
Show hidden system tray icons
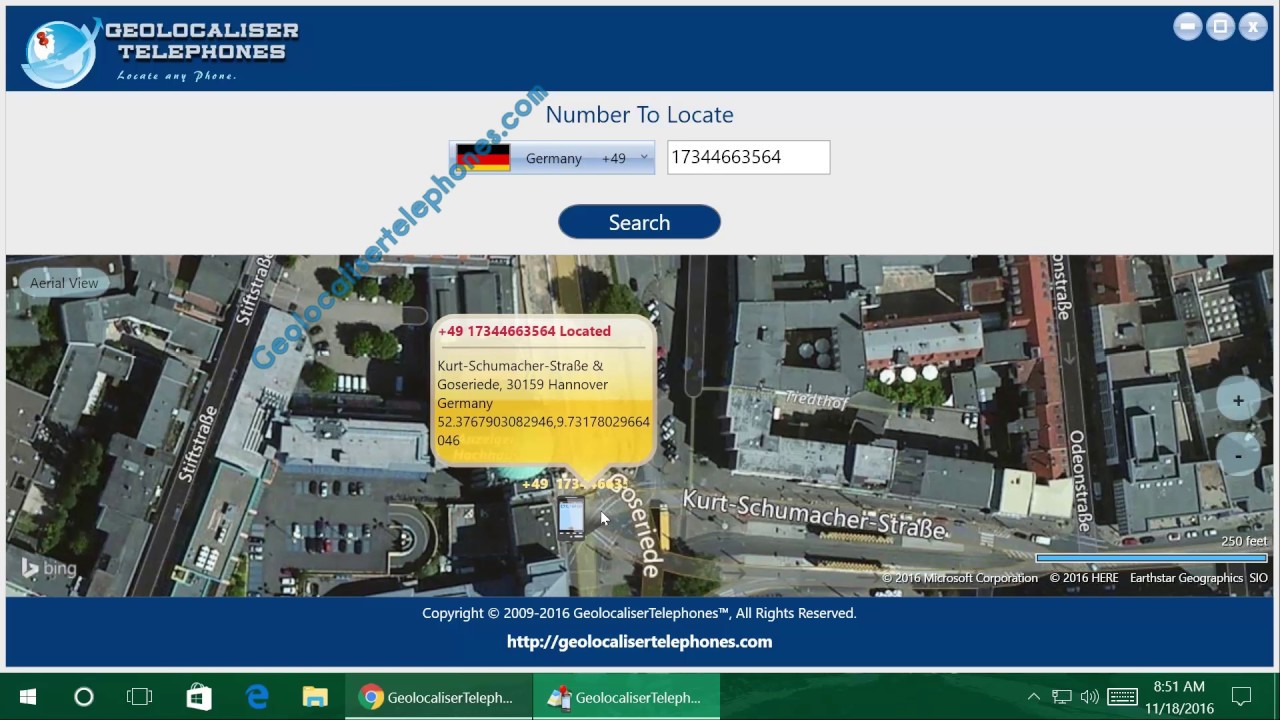[x=1034, y=697]
